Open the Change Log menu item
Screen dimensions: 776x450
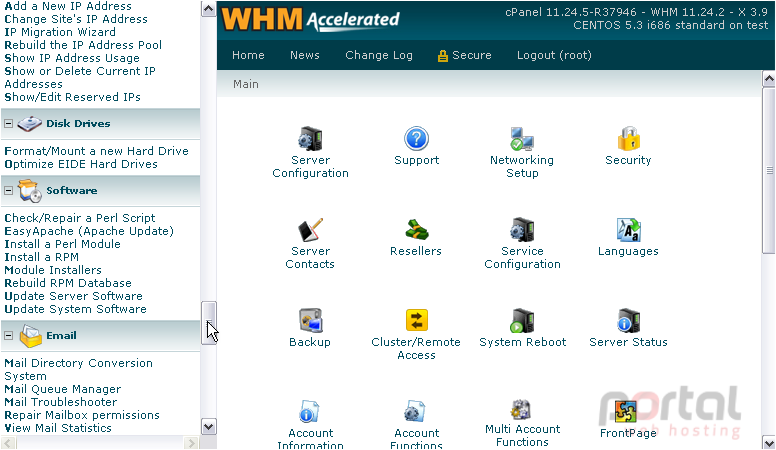[x=379, y=55]
